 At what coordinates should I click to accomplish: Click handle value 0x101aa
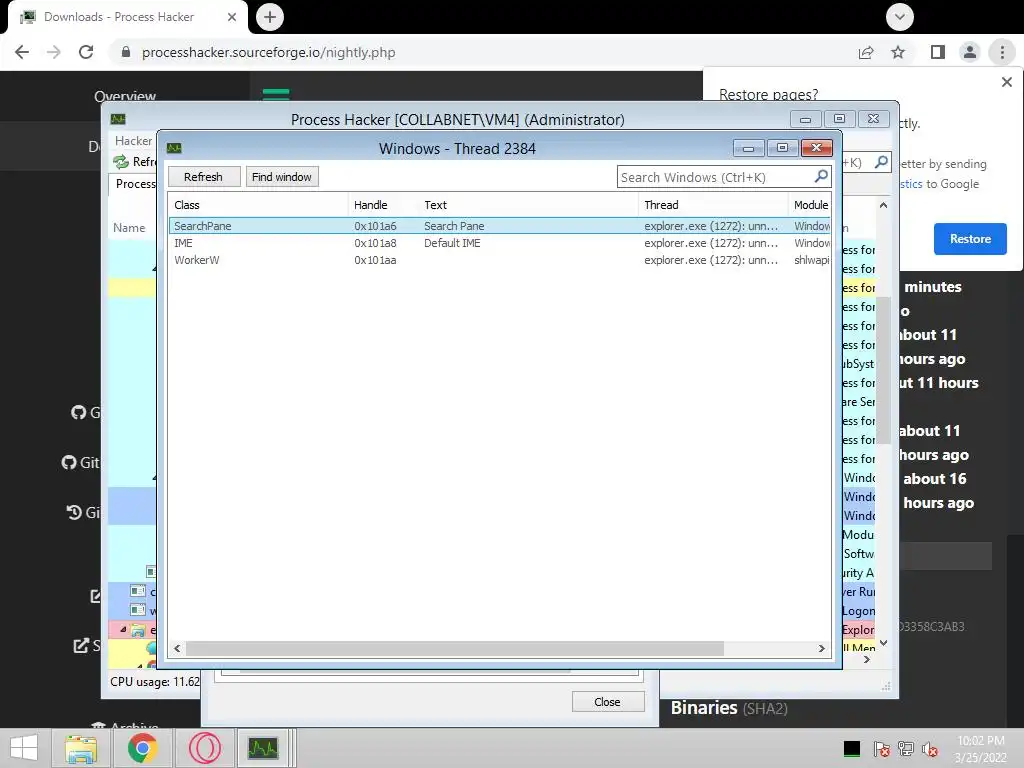376,260
